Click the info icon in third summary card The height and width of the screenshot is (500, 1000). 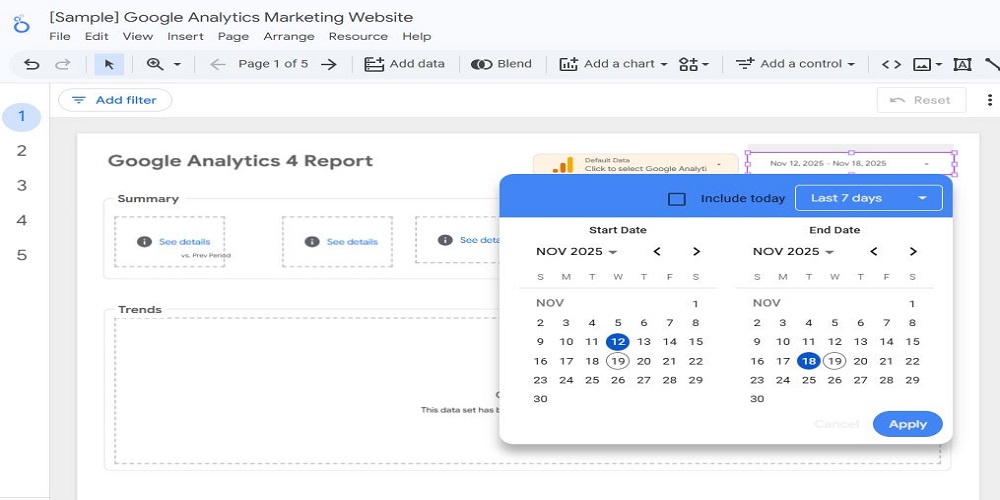445,240
